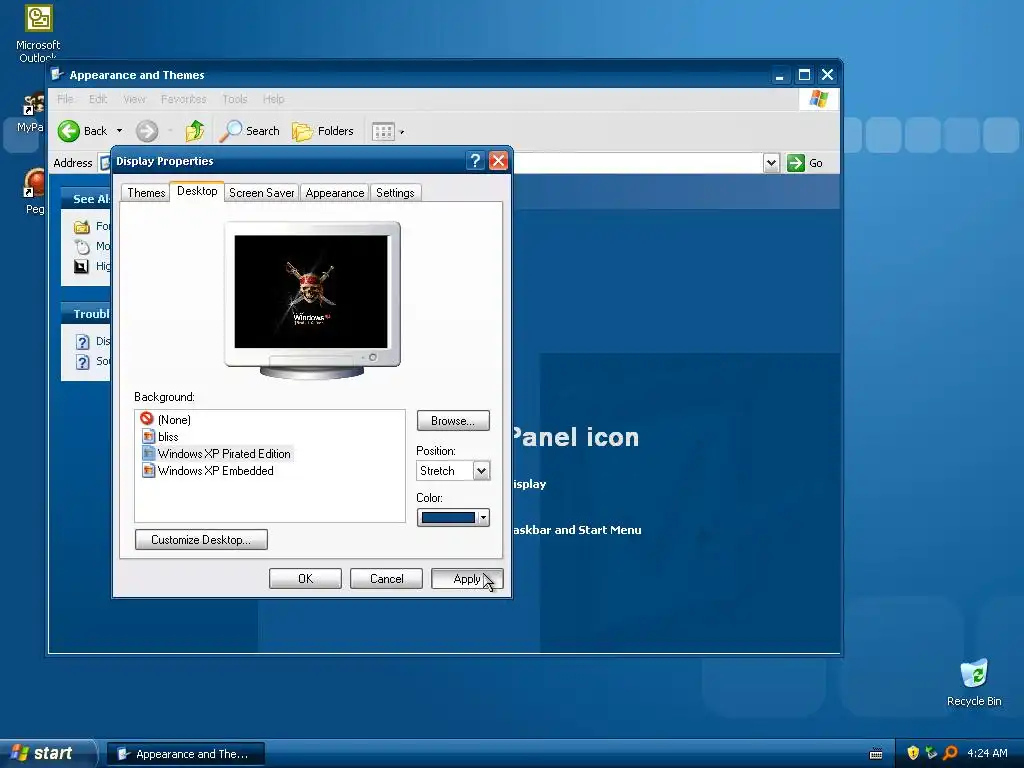Select Windows XP Pirated Edition background

tap(224, 454)
